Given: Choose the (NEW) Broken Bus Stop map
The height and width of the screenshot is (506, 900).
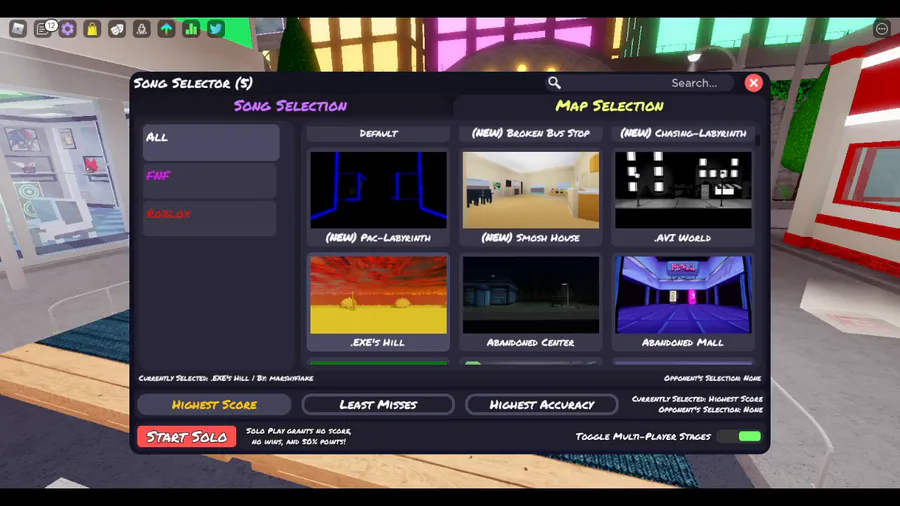Looking at the screenshot, I should (530, 133).
